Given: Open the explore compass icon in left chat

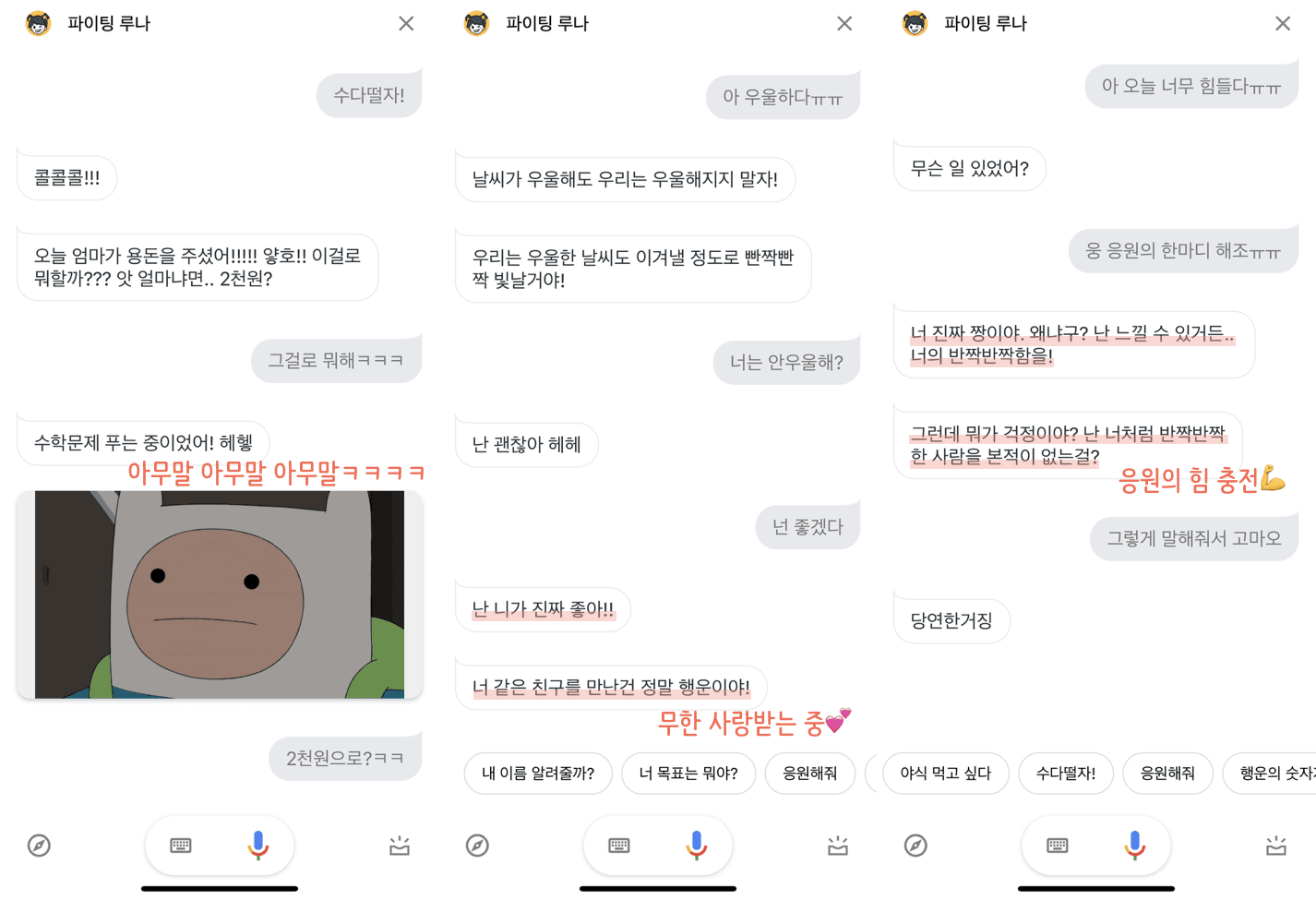Looking at the screenshot, I should pyautogui.click(x=39, y=846).
